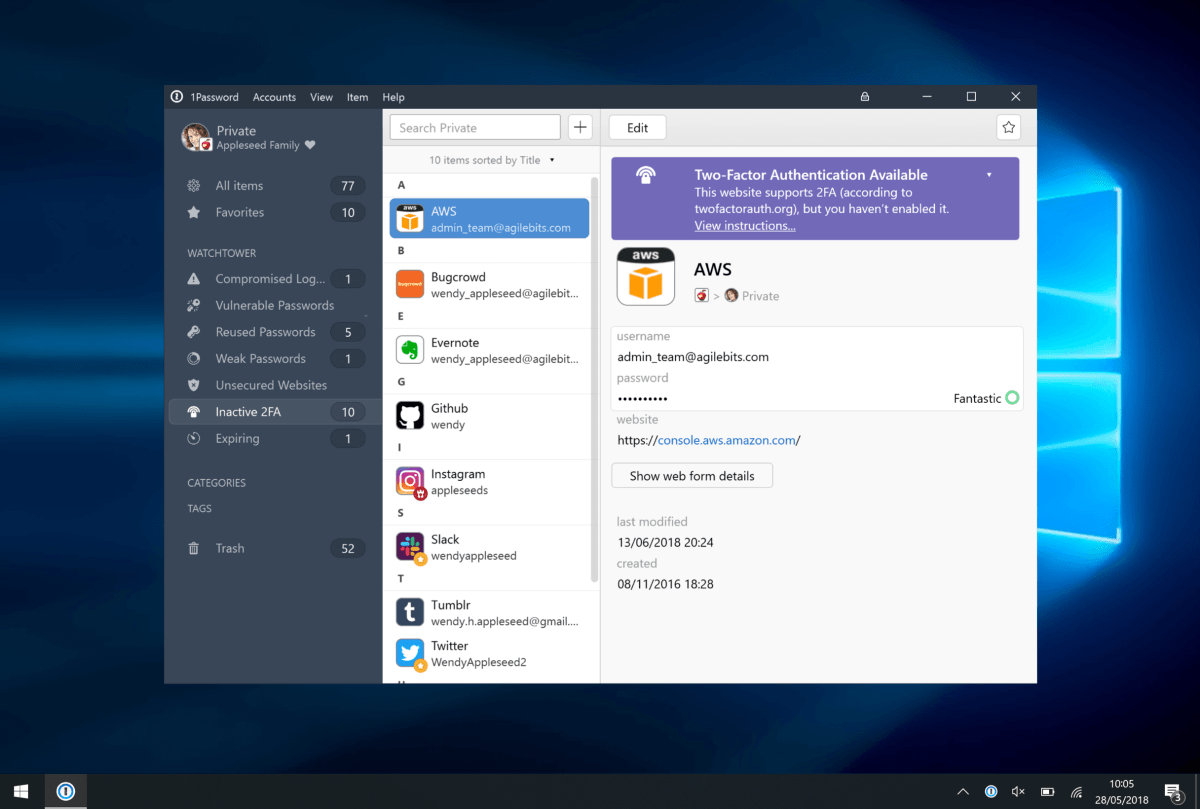Select the Github wendy entry
Viewport: 1200px width, 809px height.
coord(489,416)
